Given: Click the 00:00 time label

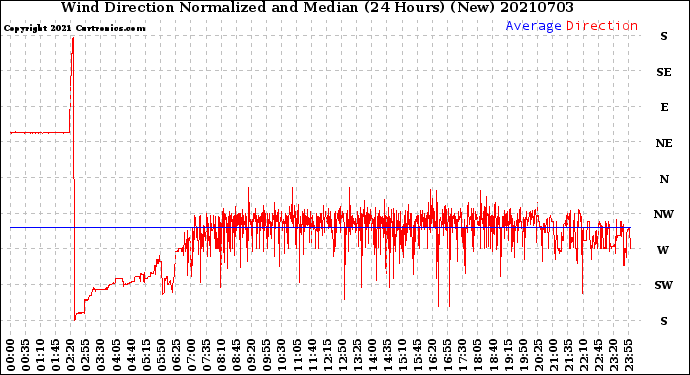Looking at the screenshot, I should tap(11, 356).
